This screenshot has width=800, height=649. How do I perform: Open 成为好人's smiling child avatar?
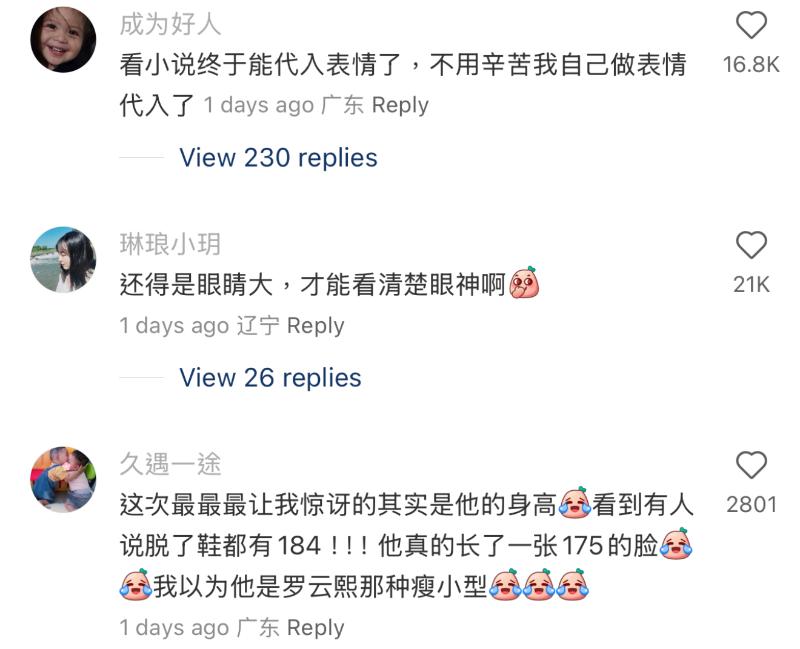(x=63, y=40)
